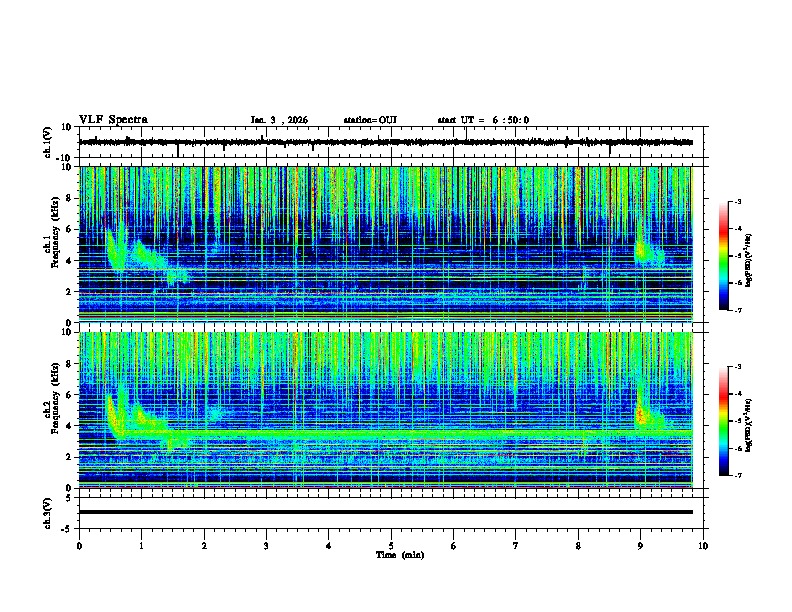
Task: Click time axis tick label "1"
Action: pos(141,545)
